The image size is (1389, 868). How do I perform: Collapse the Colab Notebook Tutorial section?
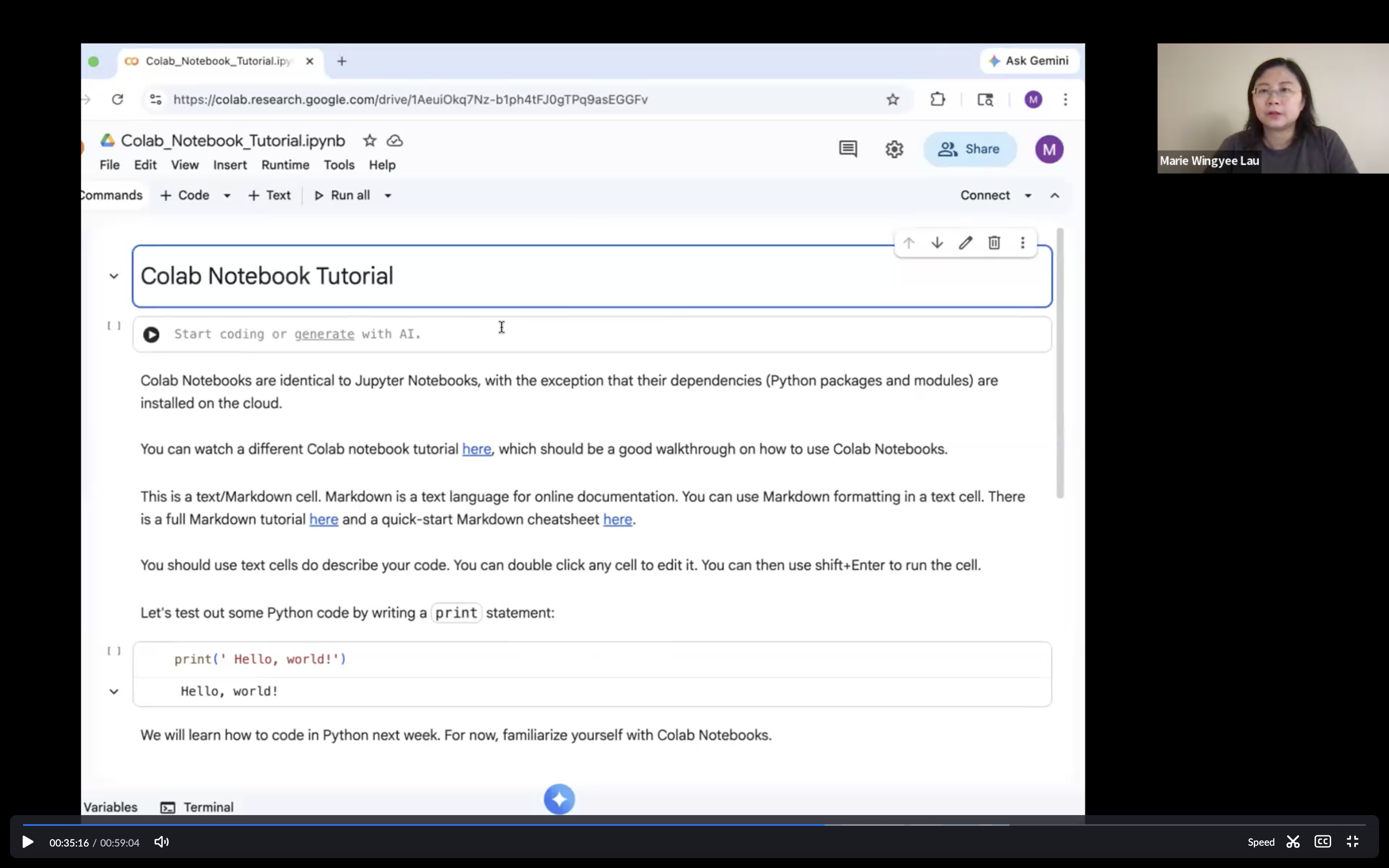tap(114, 277)
